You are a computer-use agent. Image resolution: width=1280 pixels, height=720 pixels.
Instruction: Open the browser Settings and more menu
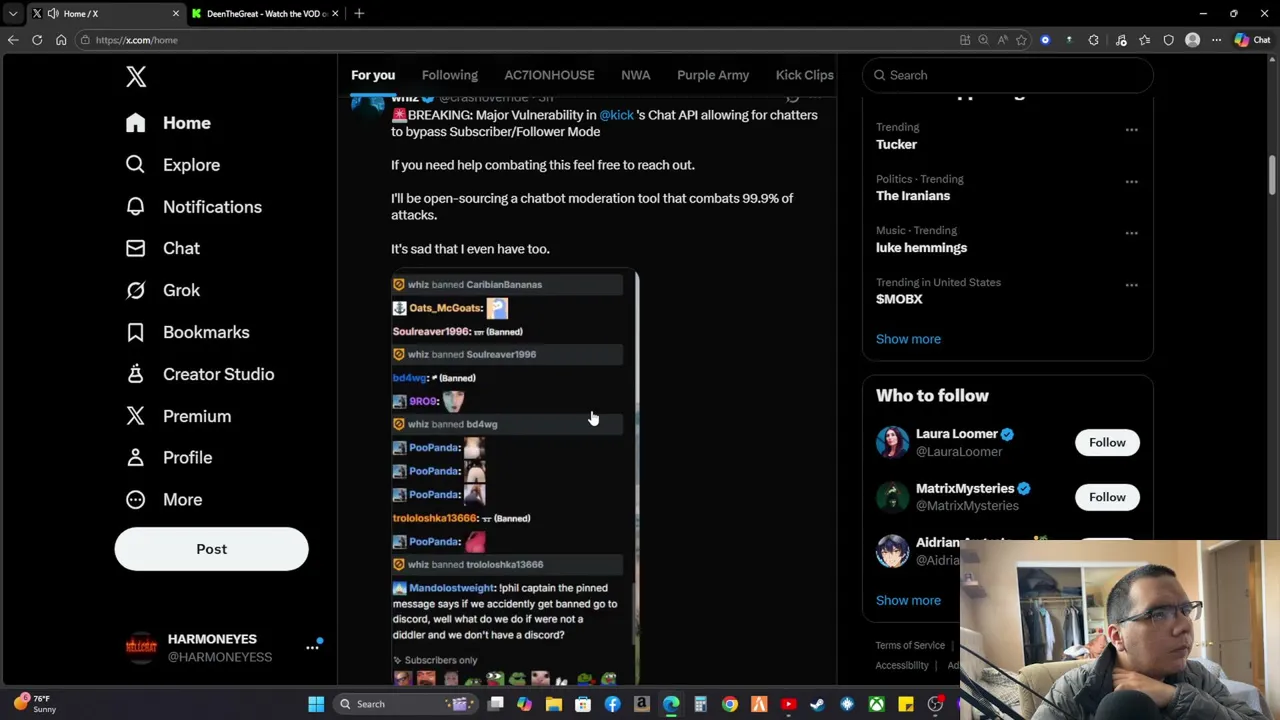coord(1216,40)
